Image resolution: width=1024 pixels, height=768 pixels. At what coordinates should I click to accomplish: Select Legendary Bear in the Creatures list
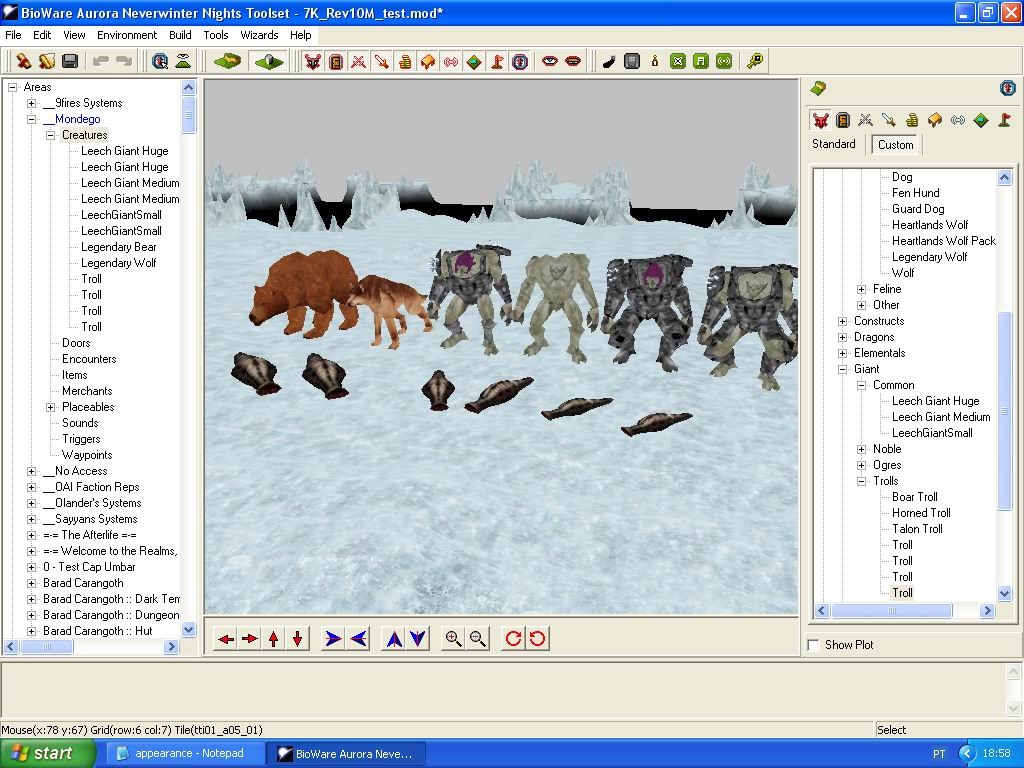pyautogui.click(x=119, y=247)
